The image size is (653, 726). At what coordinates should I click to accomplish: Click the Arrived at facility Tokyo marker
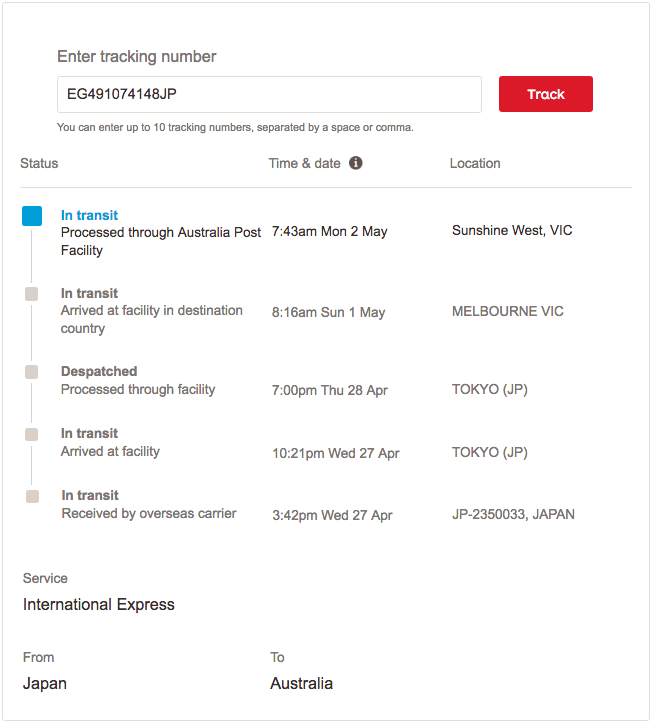32,434
